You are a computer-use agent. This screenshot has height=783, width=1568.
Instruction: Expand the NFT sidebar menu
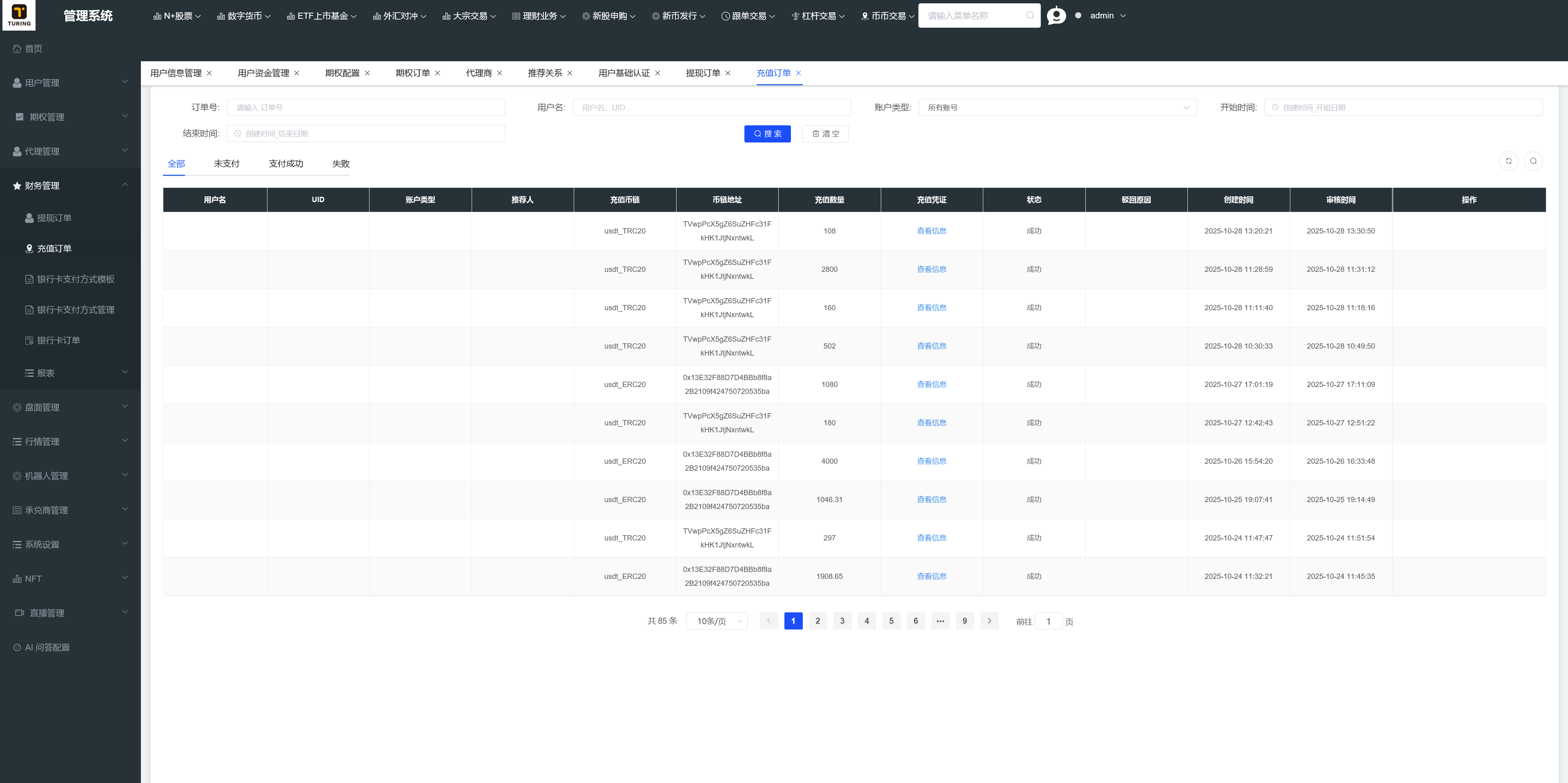[x=70, y=578]
